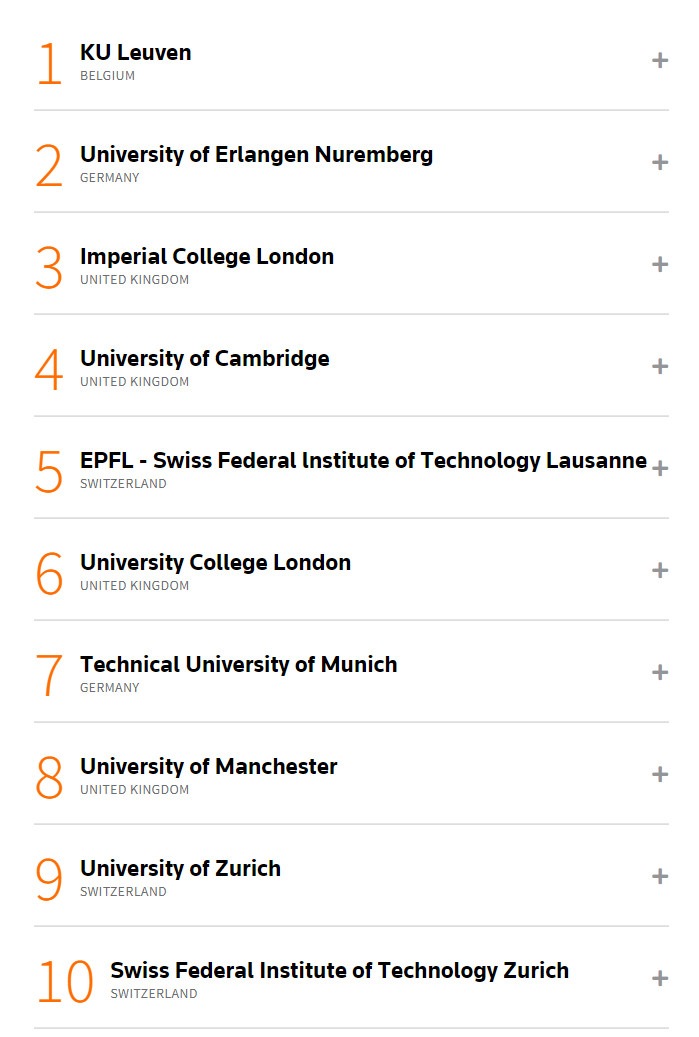Expand Swiss Federal Institute Zurich plus icon

point(659,978)
